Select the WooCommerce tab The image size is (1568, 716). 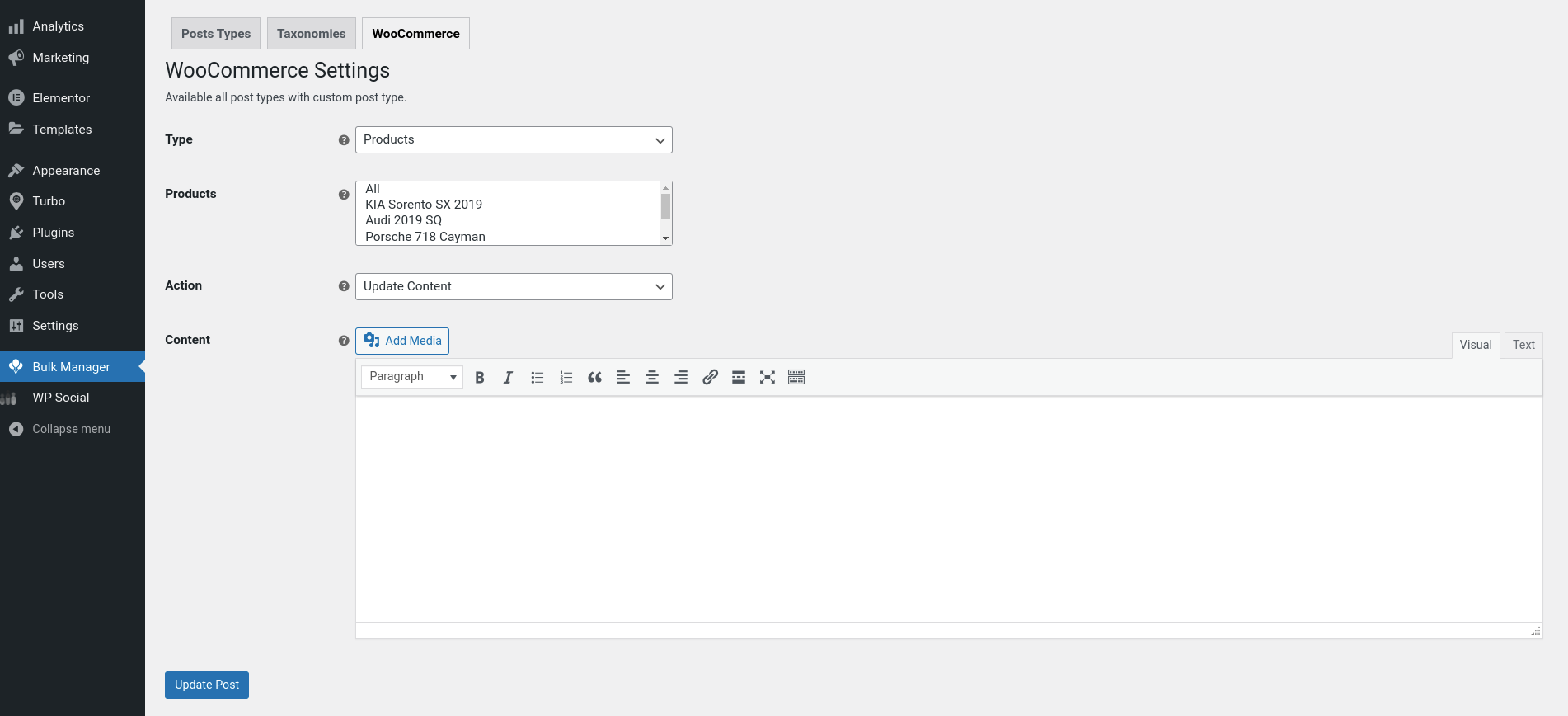point(415,34)
